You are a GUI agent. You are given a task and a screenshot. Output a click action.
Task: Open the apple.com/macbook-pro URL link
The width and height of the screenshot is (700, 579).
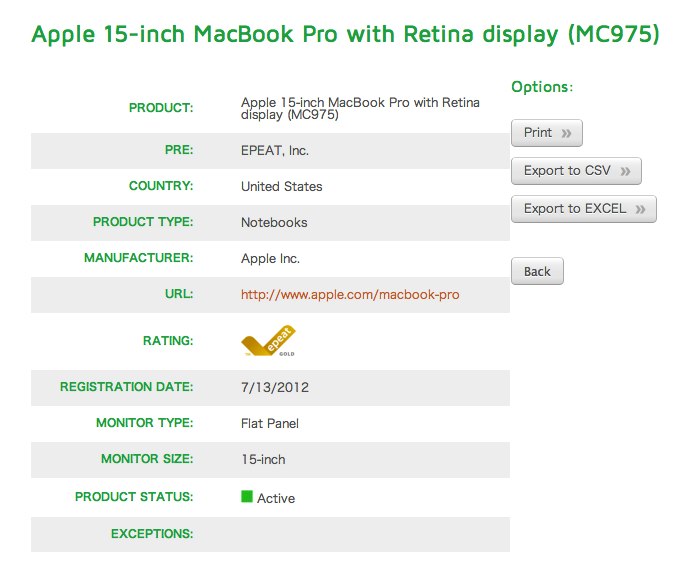350,295
